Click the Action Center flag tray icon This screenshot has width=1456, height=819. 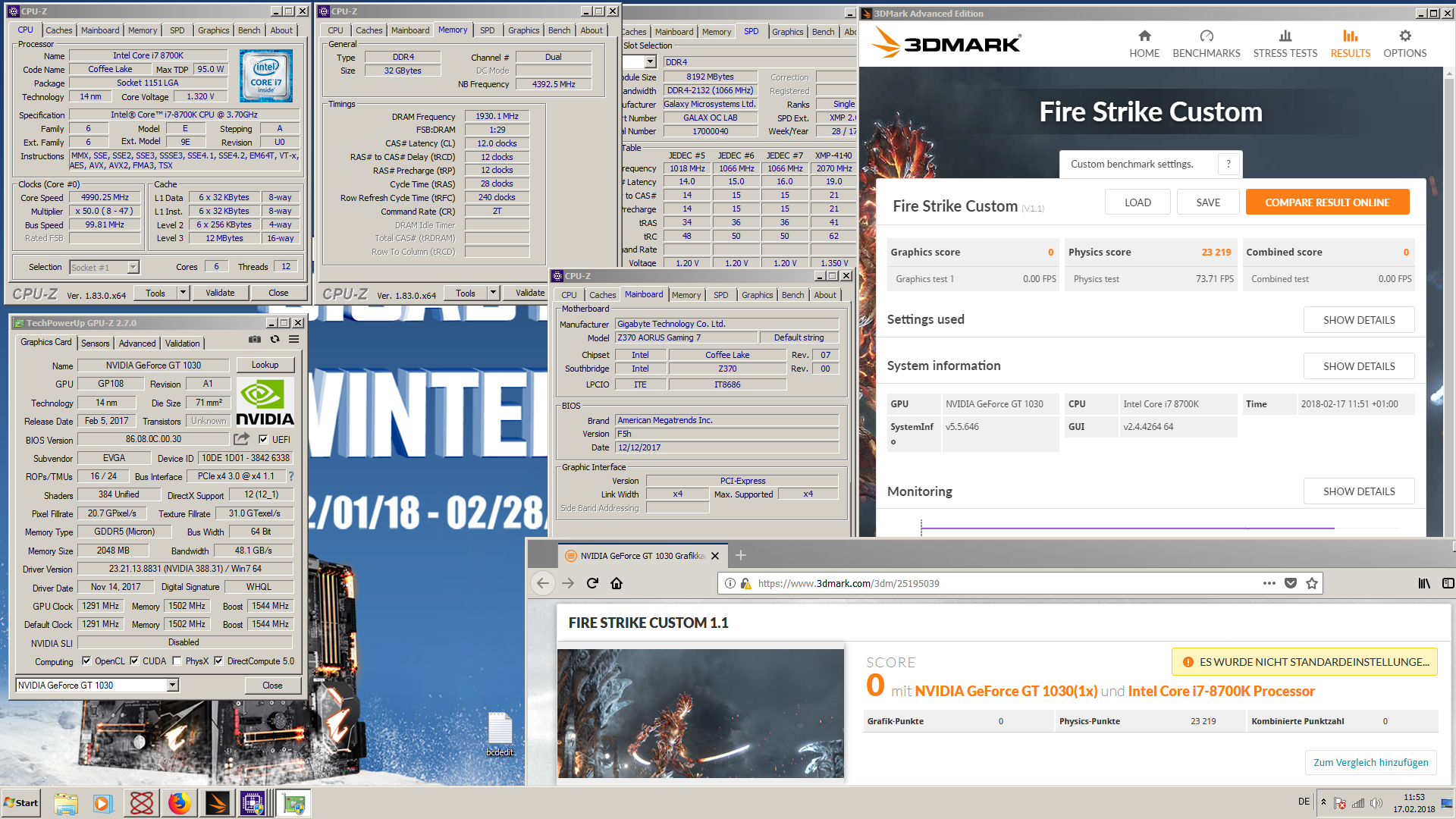tap(1340, 803)
